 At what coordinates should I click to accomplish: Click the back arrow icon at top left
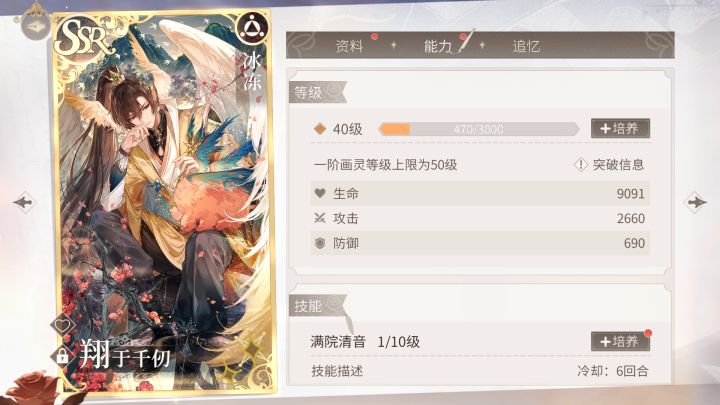pos(36,26)
